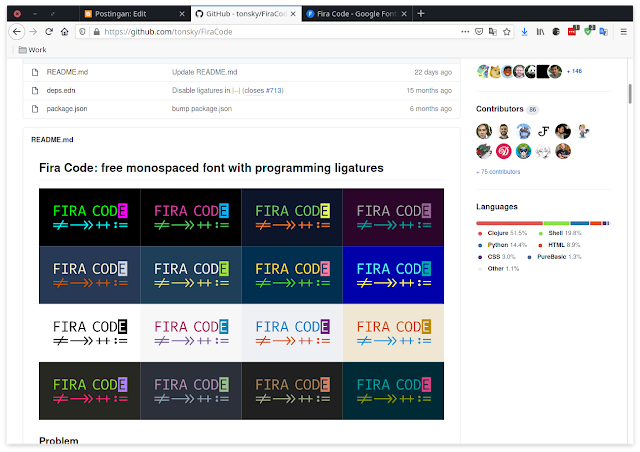Click the PureBasic 1.3% language entry
640x452 pixels.
pyautogui.click(x=554, y=257)
